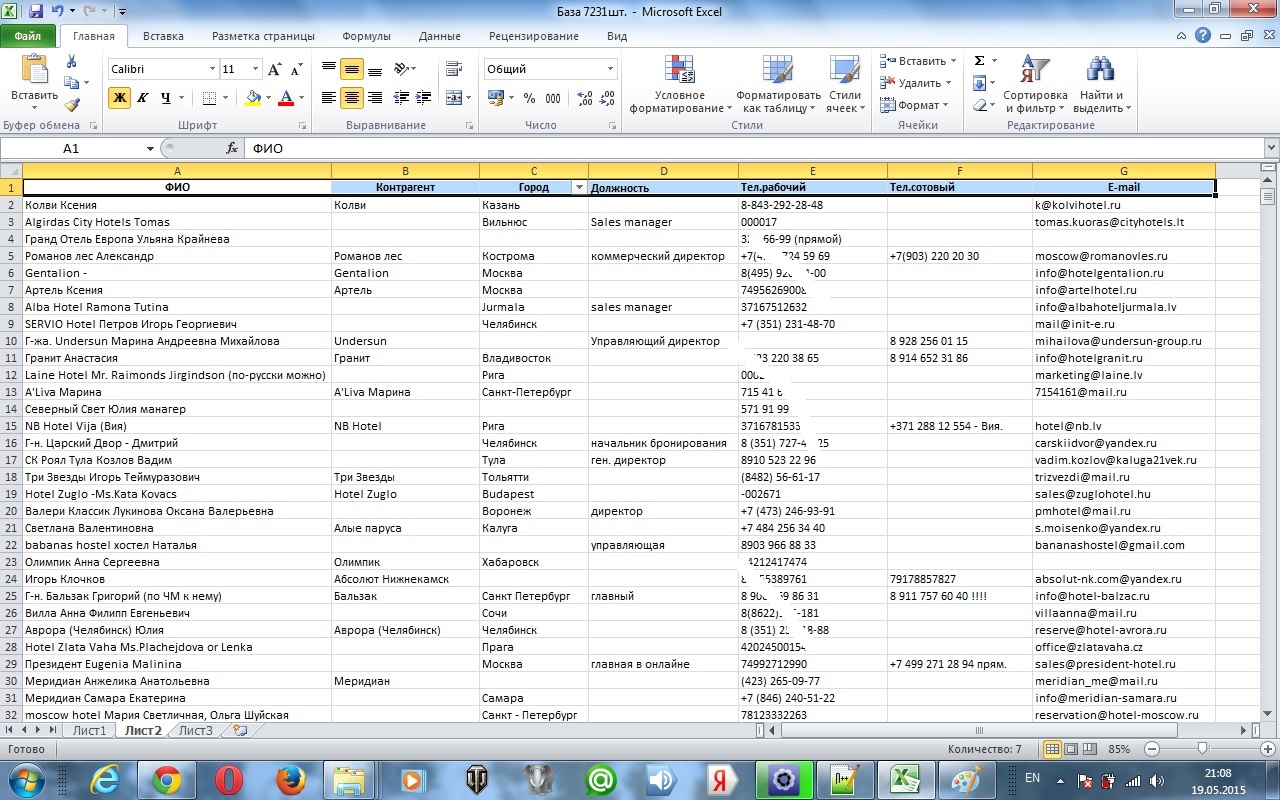This screenshot has height=800, width=1280.
Task: Click the wrap text icon
Action: [454, 69]
